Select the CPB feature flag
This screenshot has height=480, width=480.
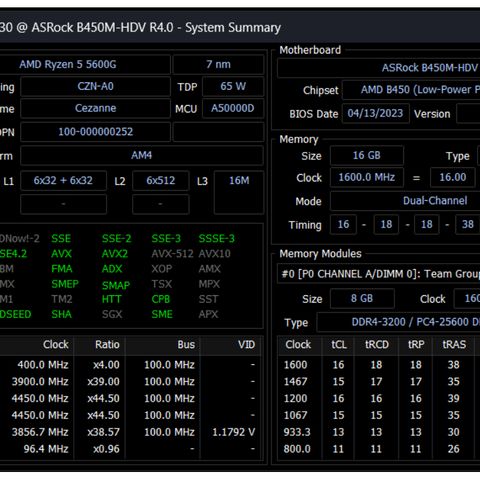[x=161, y=299]
